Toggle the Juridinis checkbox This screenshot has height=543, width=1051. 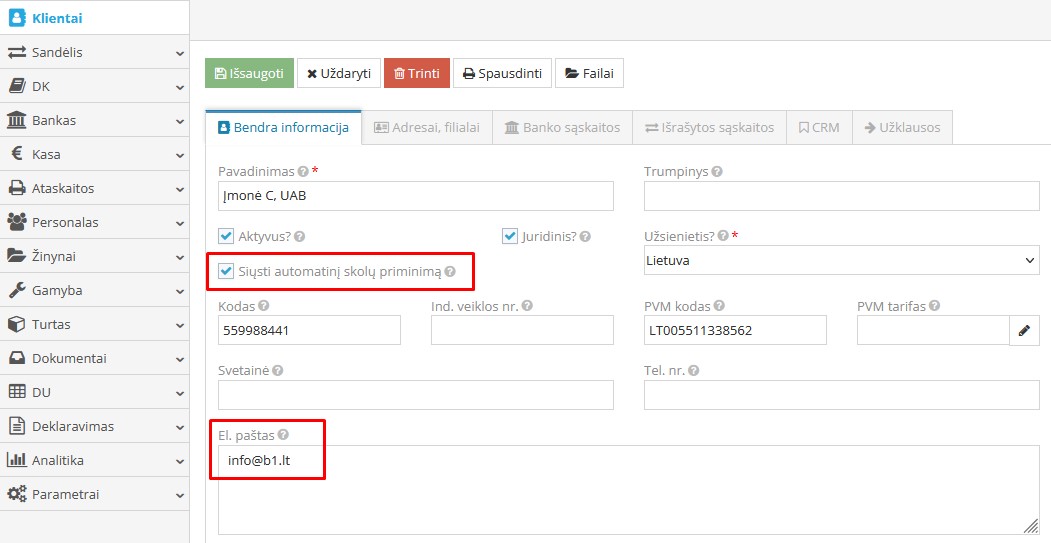(510, 237)
